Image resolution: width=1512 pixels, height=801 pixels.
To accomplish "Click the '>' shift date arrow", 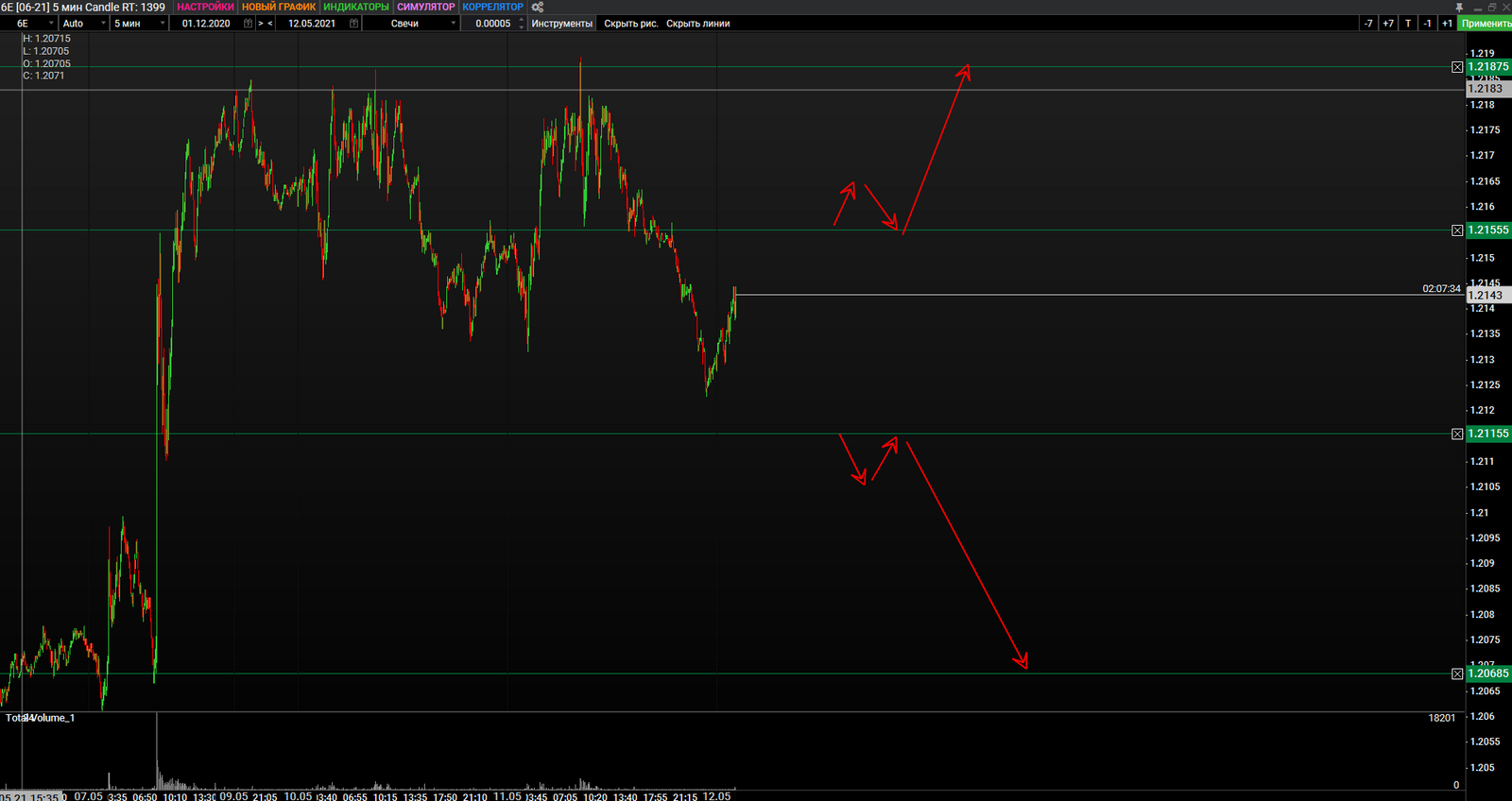I will click(261, 24).
